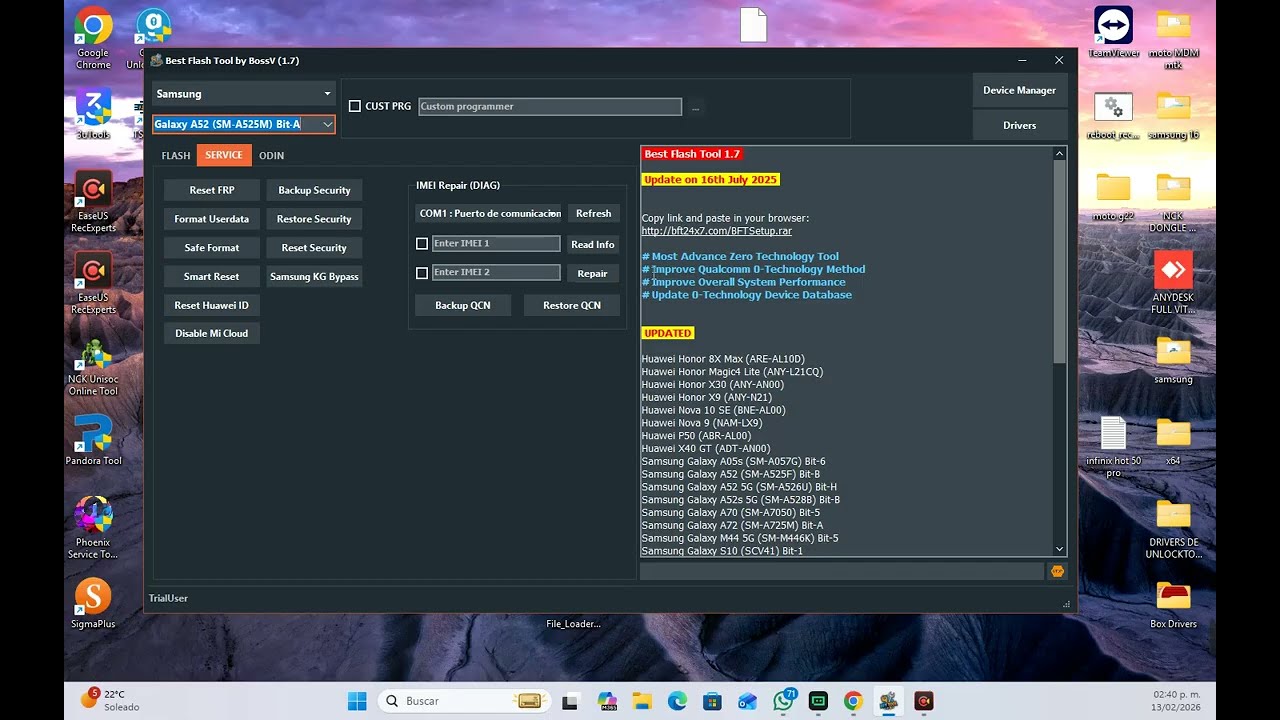Open moto MDM mtk folder

pyautogui.click(x=1173, y=38)
